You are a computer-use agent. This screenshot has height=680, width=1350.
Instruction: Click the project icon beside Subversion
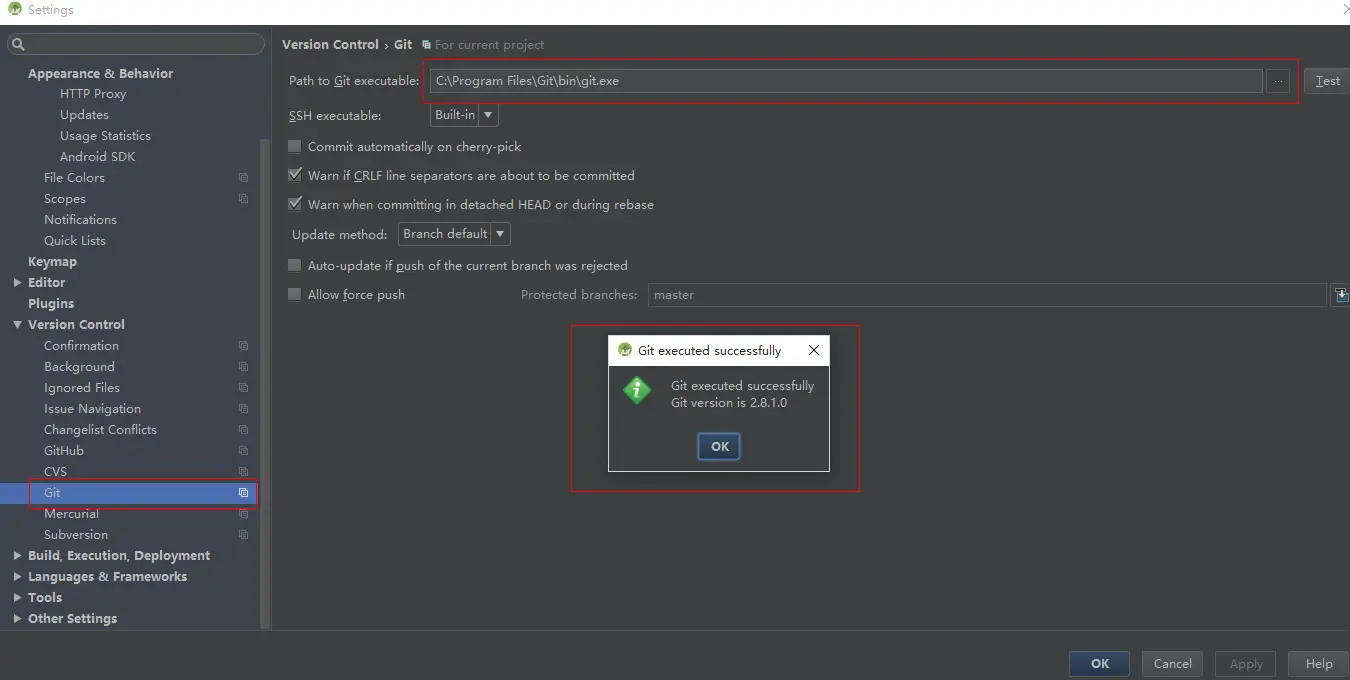[243, 535]
